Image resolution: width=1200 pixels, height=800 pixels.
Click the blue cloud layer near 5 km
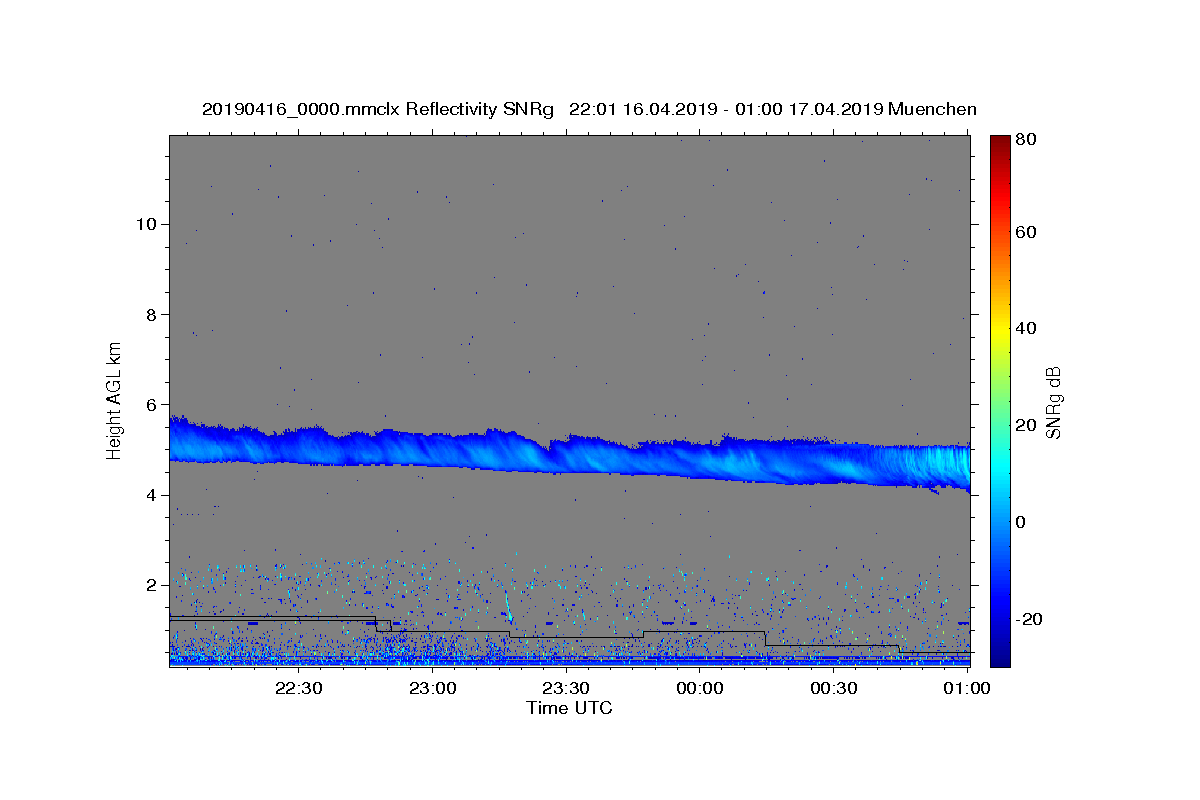569,456
